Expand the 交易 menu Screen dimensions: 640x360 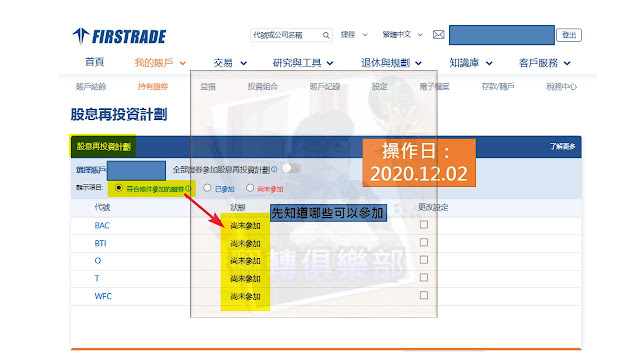click(230, 63)
